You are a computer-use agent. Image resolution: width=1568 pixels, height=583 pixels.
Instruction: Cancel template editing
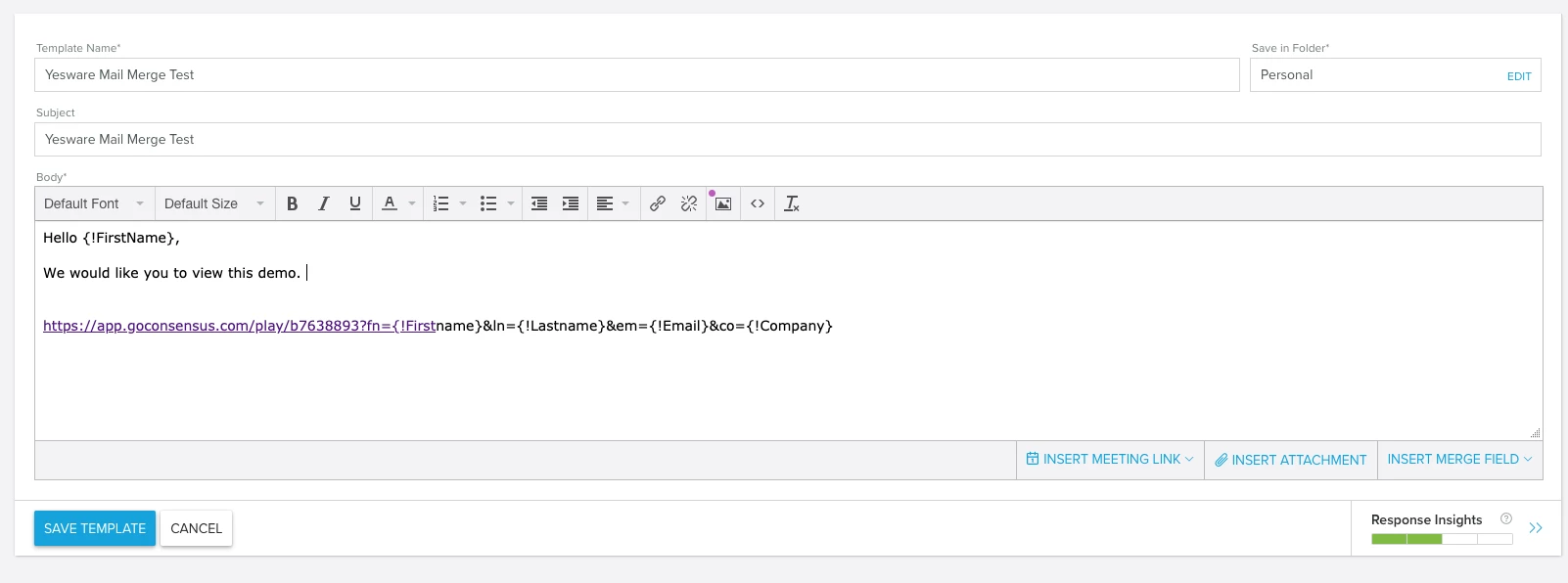click(x=197, y=528)
